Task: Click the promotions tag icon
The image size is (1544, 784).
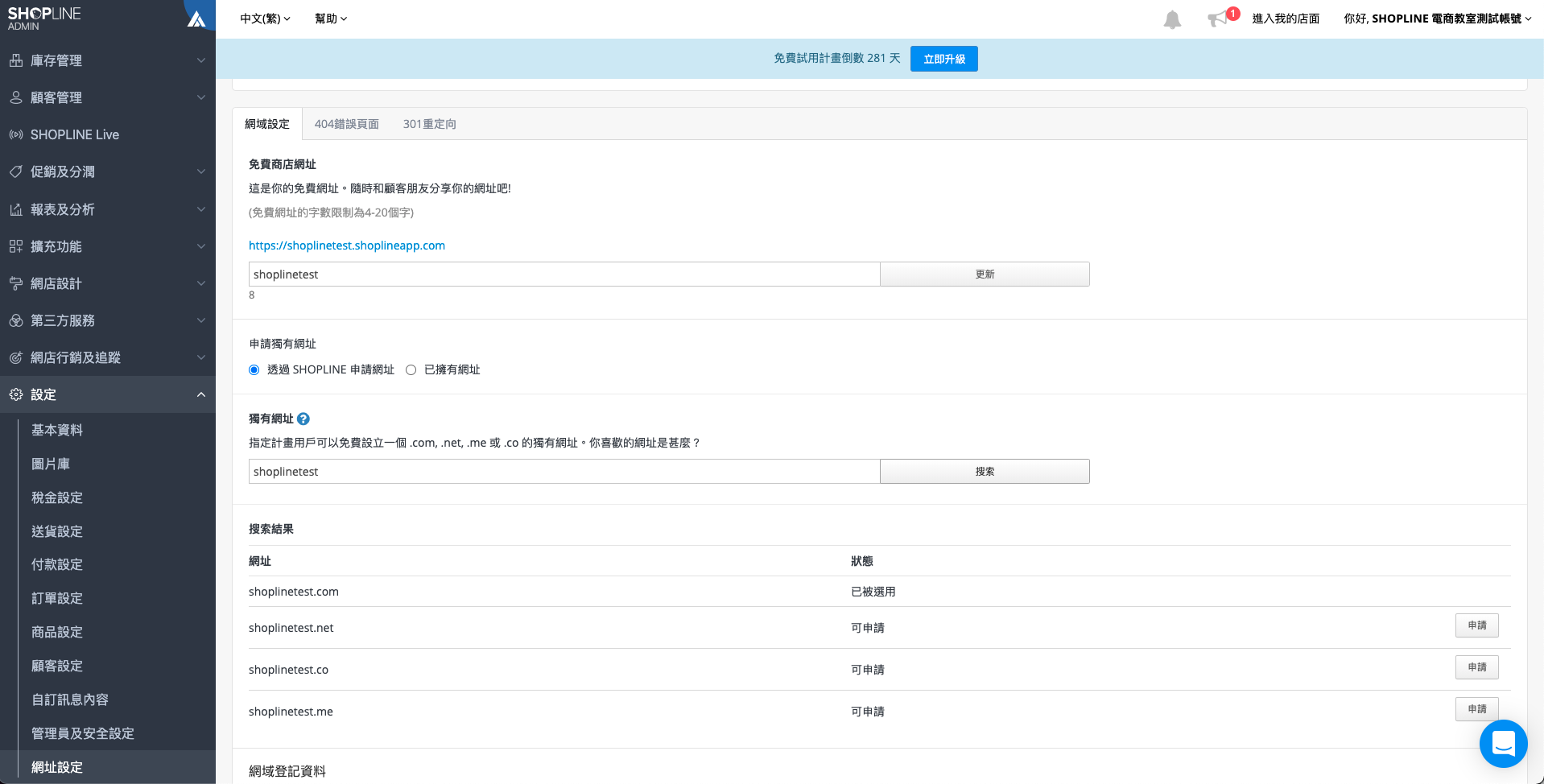Action: [16, 171]
